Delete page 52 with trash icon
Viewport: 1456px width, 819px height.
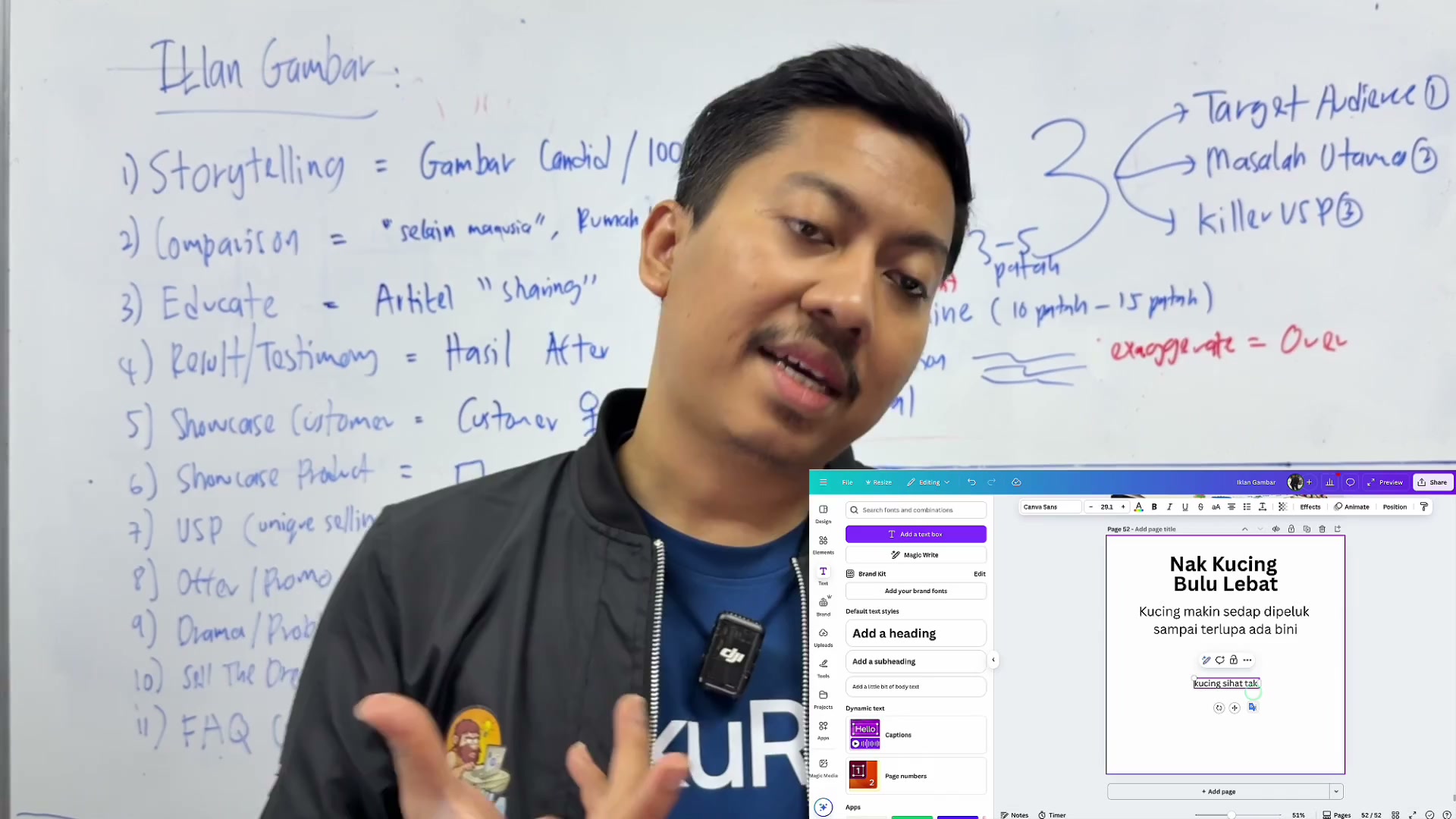[x=1322, y=529]
